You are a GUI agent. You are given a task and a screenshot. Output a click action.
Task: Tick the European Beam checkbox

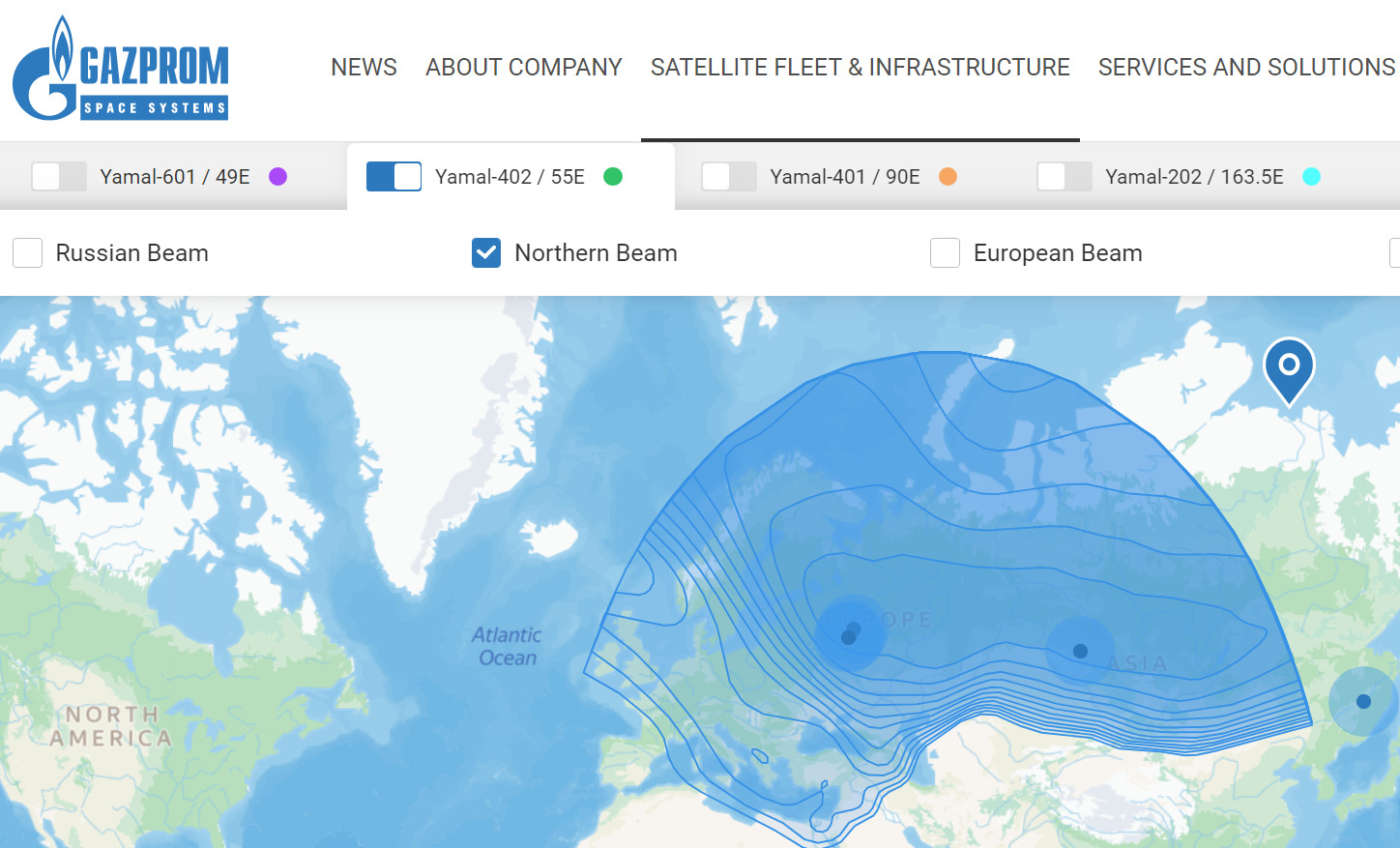945,253
